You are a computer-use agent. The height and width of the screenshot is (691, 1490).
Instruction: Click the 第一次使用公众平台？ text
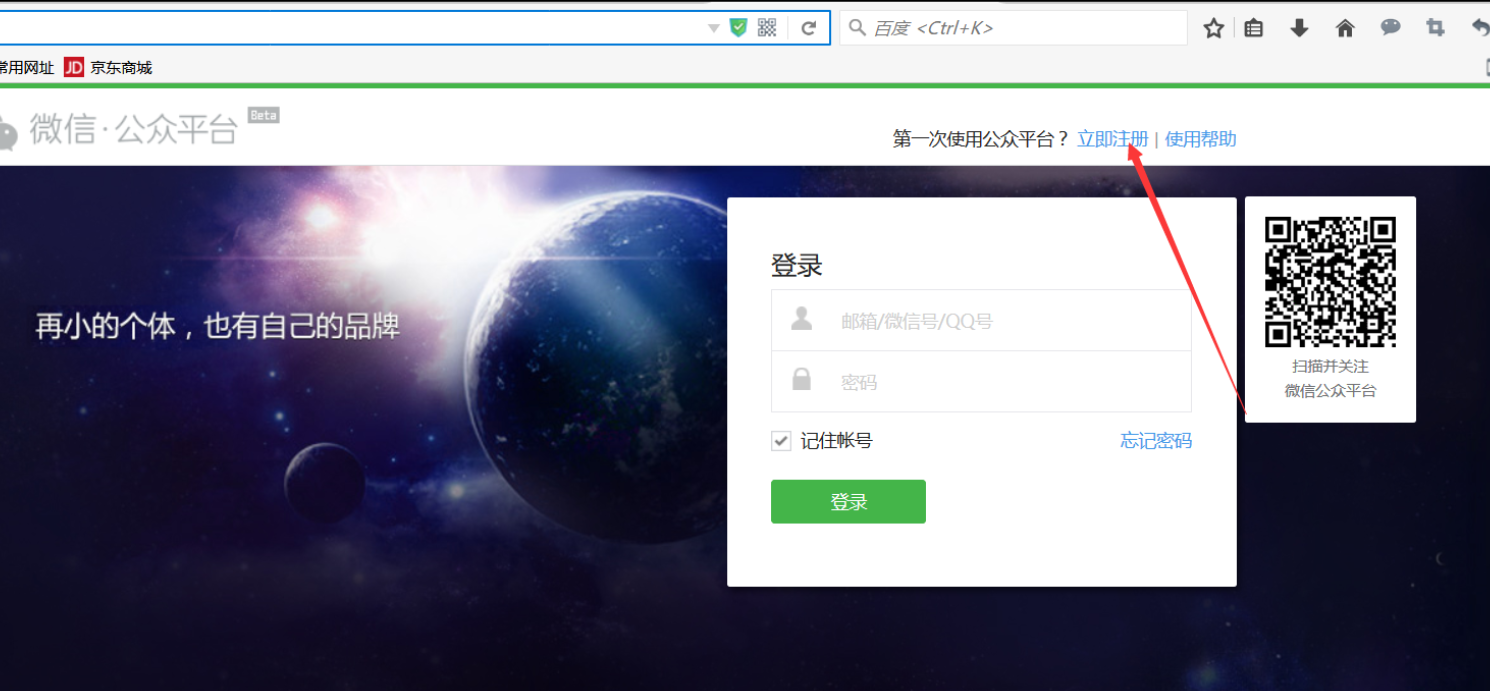[981, 139]
